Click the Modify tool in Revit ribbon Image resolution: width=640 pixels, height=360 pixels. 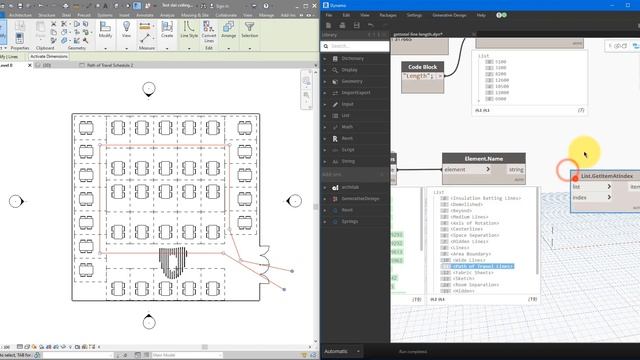[105, 30]
